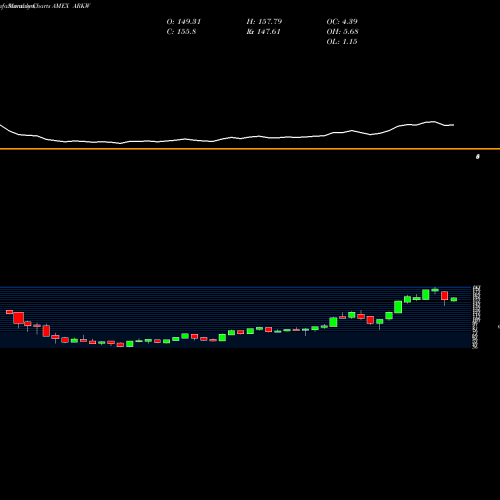Image resolution: width=500 pixels, height=500 pixels.
Task: Click the tallest green candlestick in the rally
Action: point(398,307)
